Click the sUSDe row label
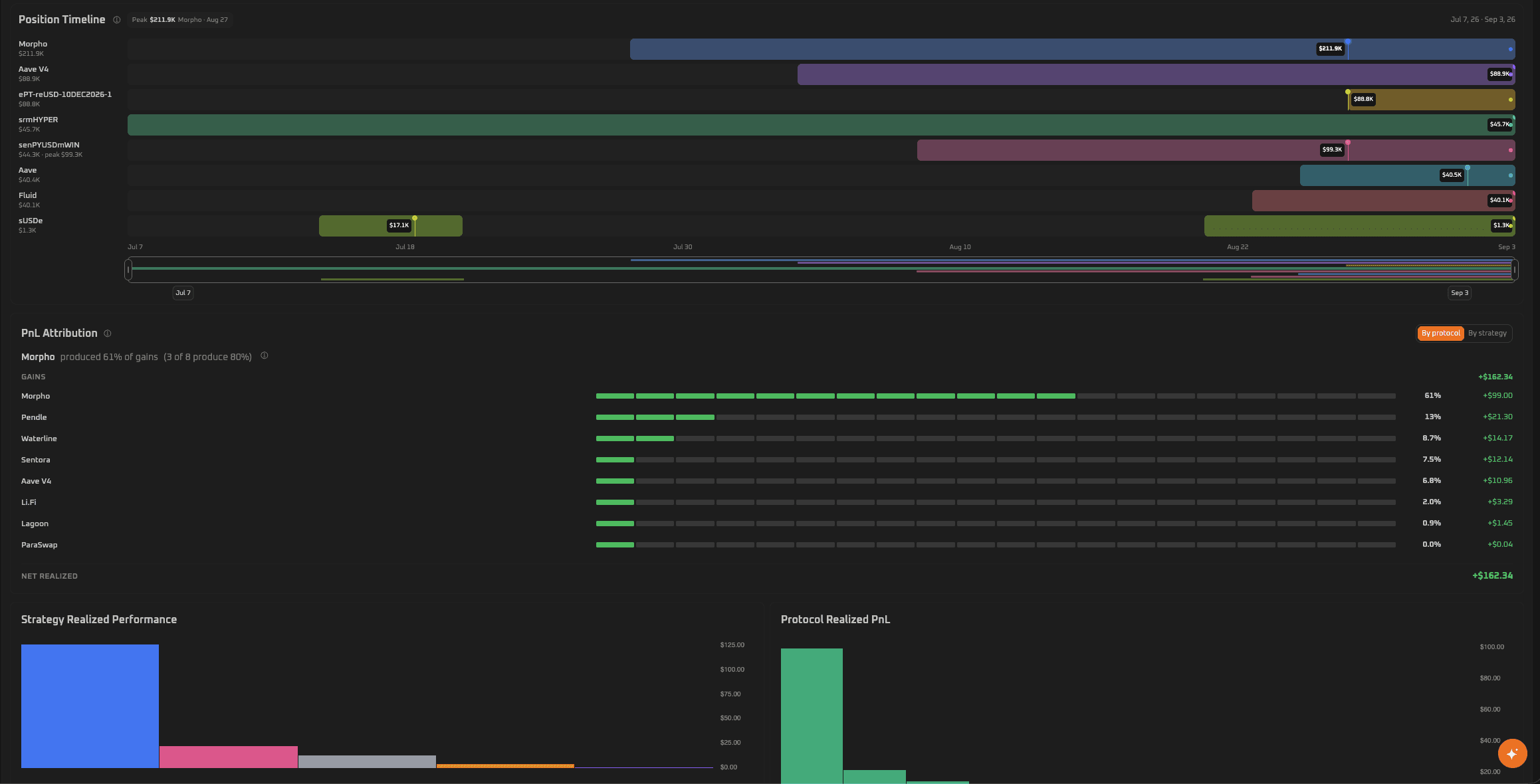This screenshot has height=784, width=1540. coord(31,221)
